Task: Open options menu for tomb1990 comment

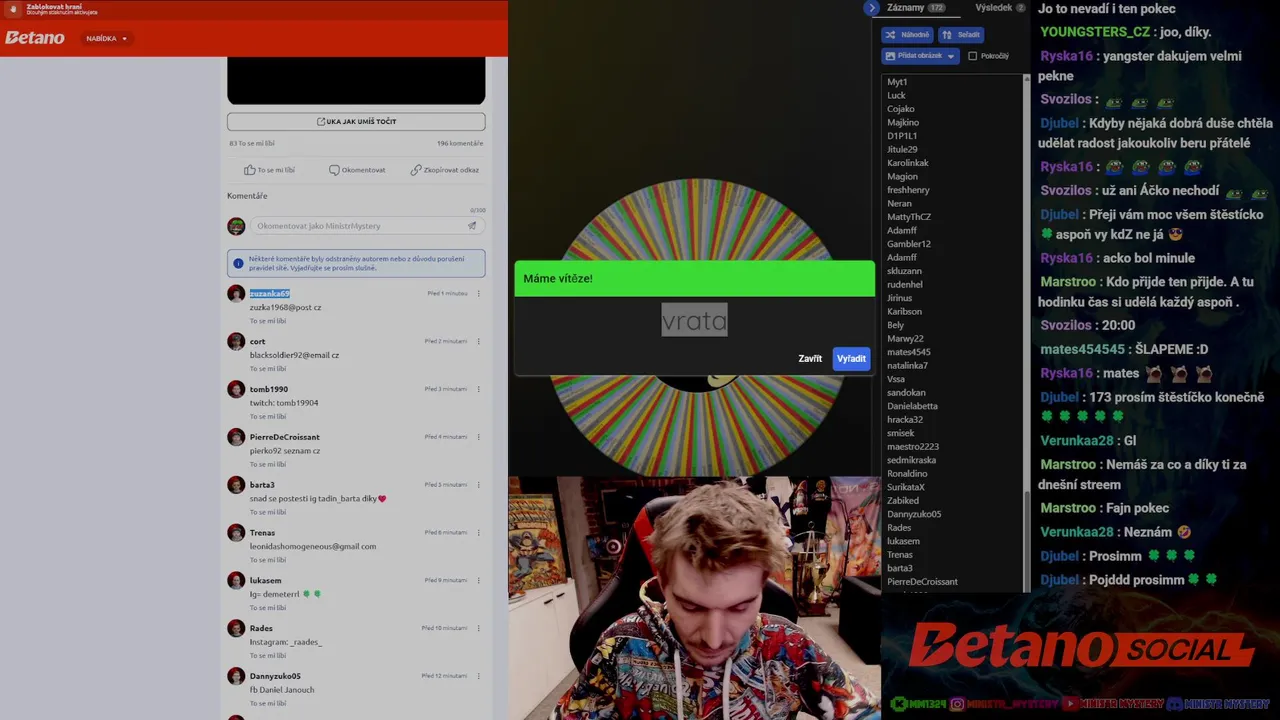Action: (479, 389)
